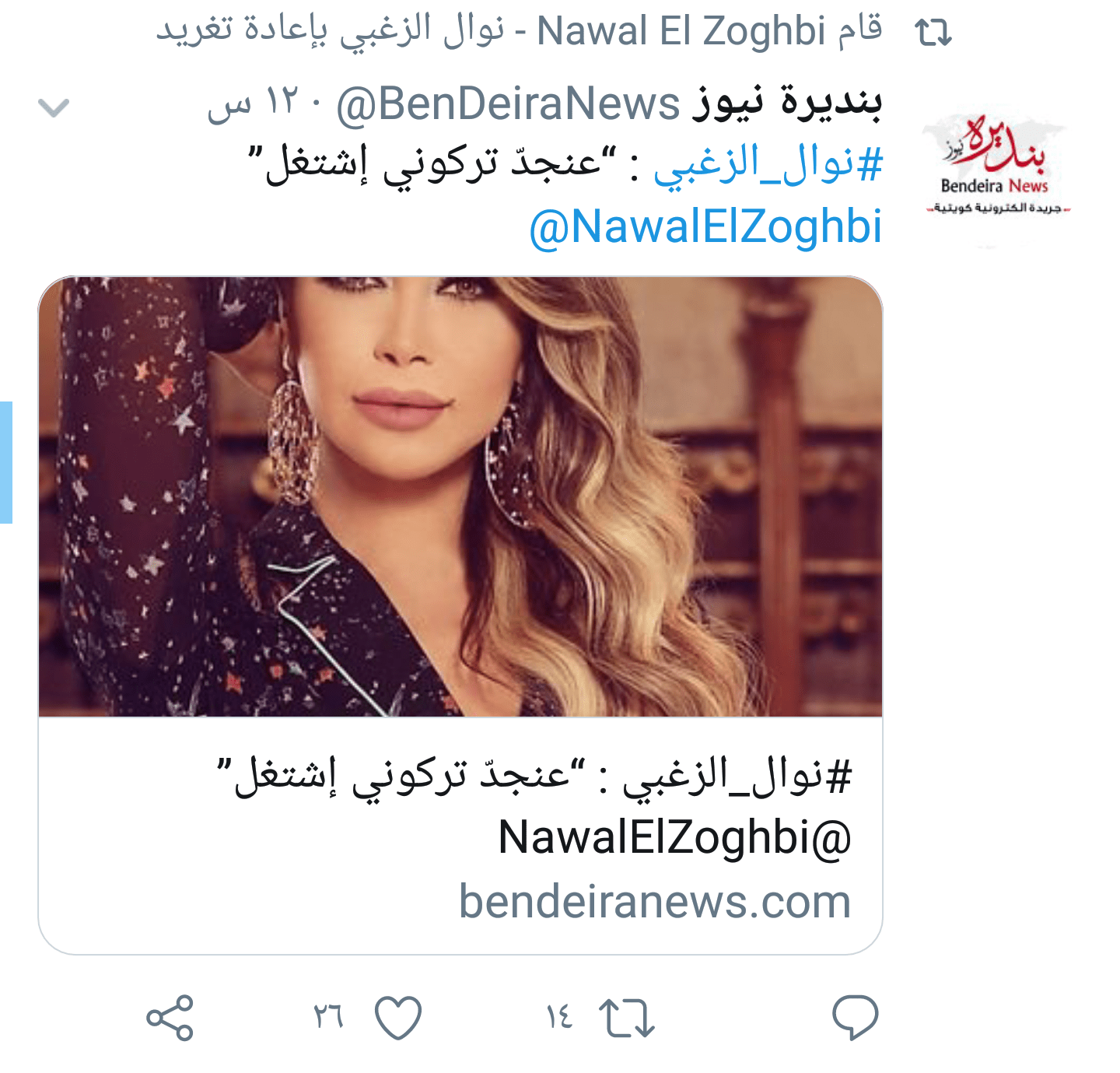Click NawalElZoghbi@ text in link card
Image resolution: width=1120 pixels, height=1073 pixels.
(x=674, y=838)
